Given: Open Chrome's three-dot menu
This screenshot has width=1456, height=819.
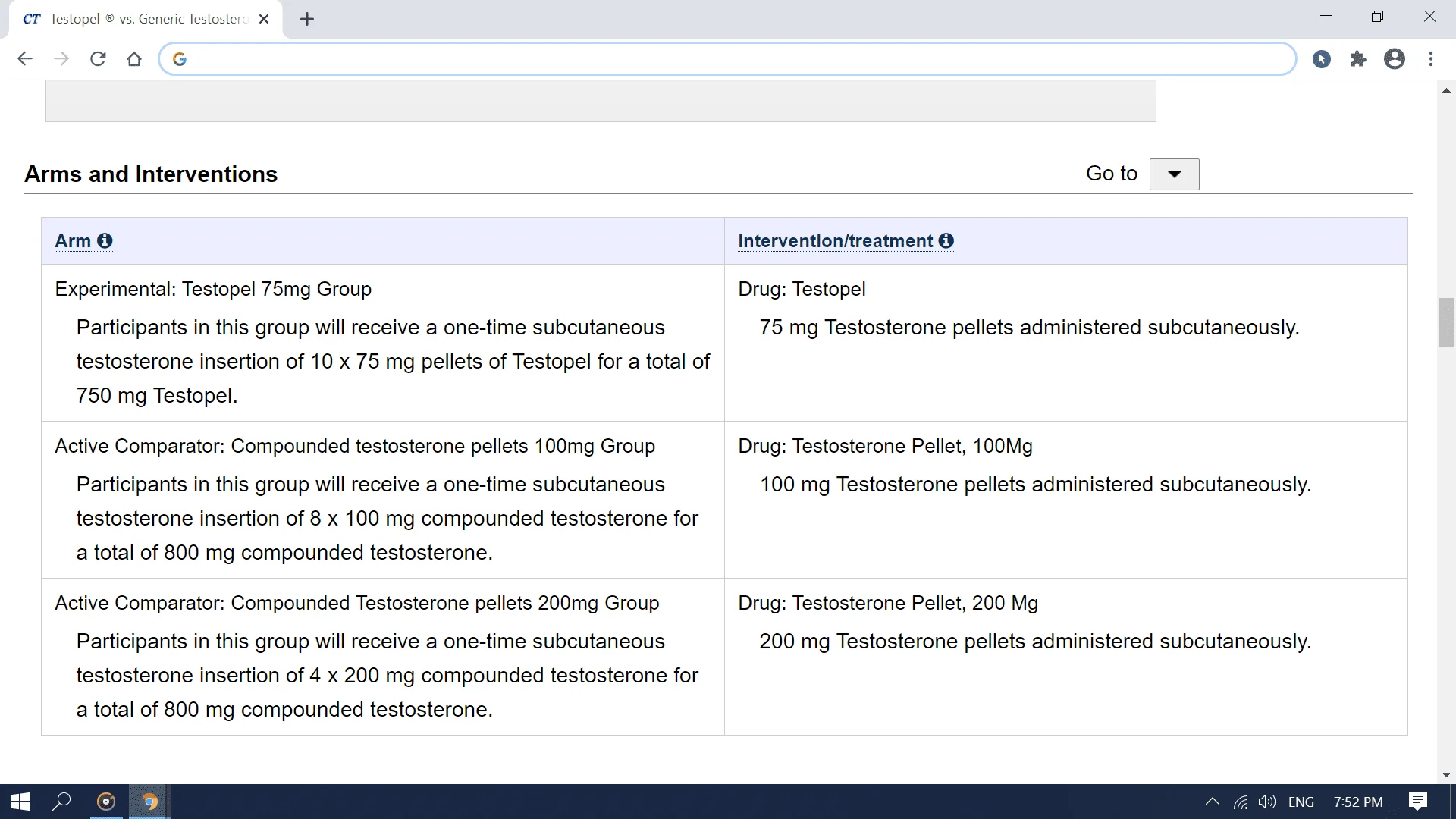Looking at the screenshot, I should (1431, 59).
